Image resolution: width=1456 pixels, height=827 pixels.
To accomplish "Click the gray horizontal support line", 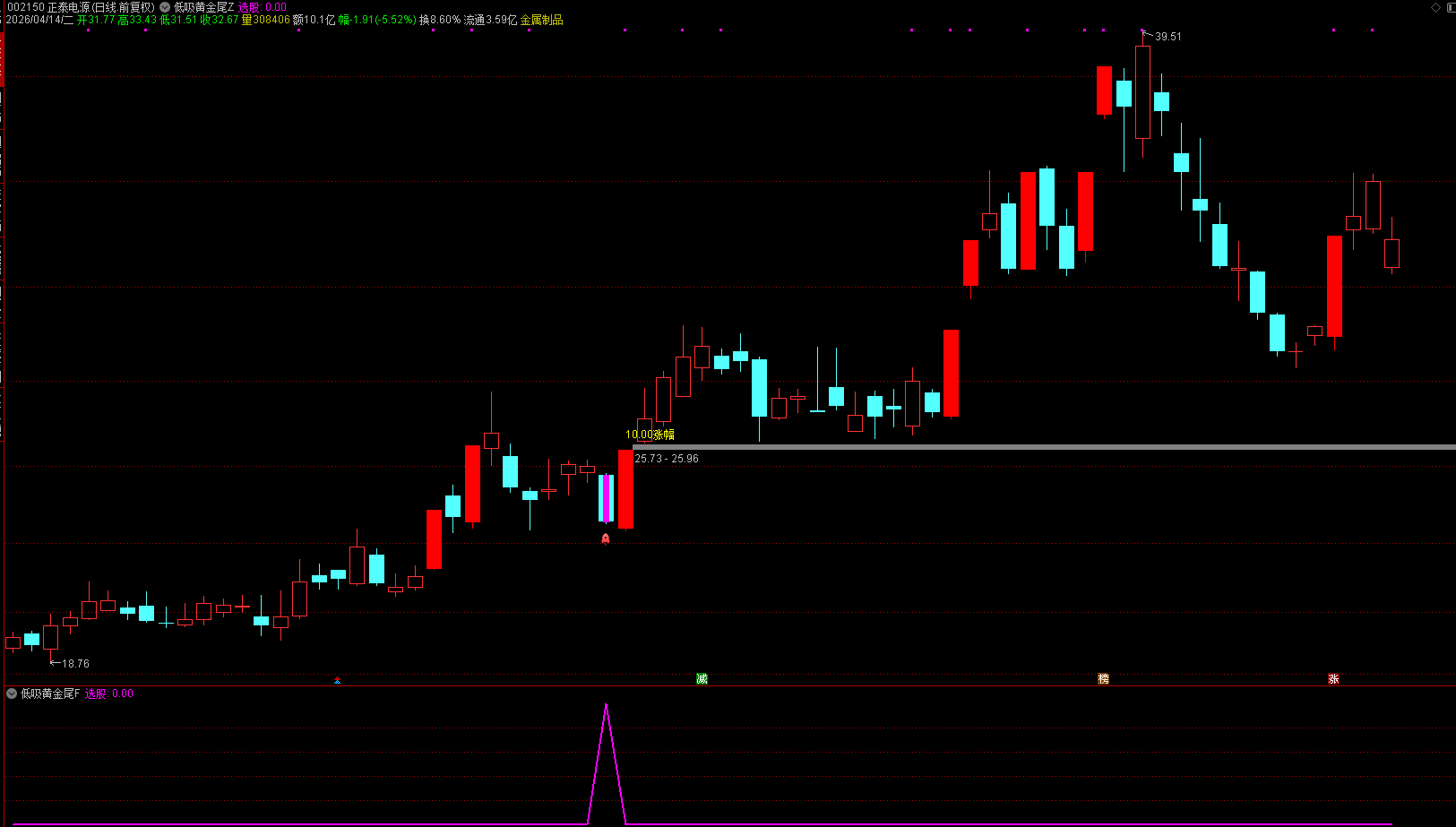I will (1044, 446).
